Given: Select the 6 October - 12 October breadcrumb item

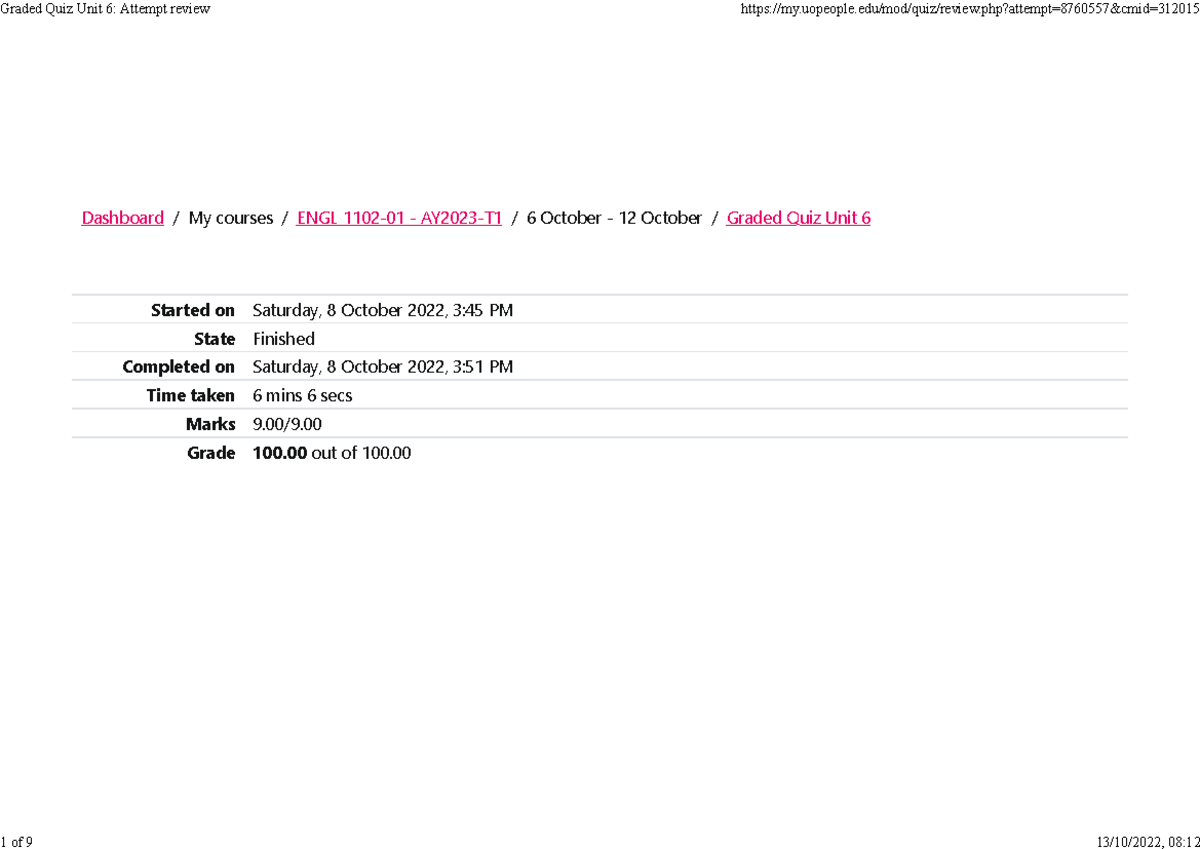Looking at the screenshot, I should pyautogui.click(x=614, y=217).
